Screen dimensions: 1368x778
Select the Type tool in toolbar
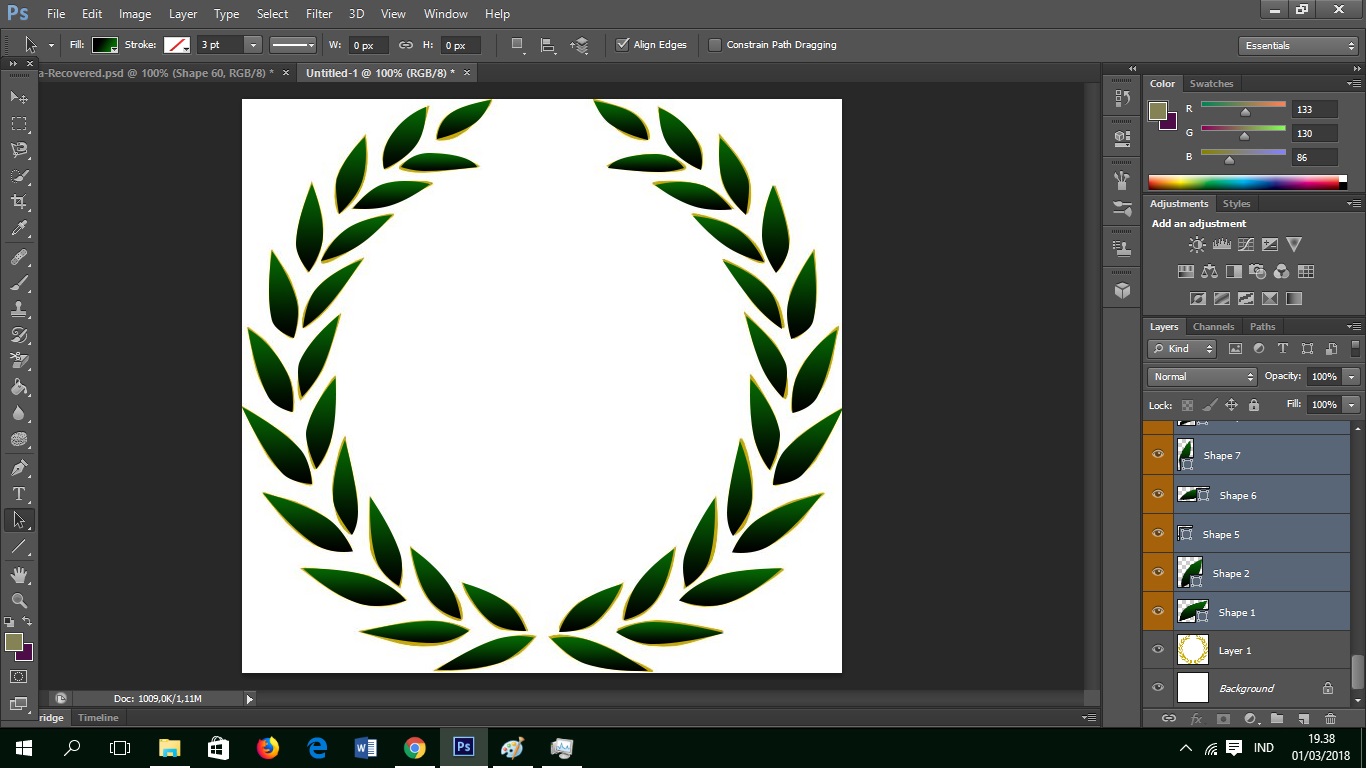click(x=19, y=494)
